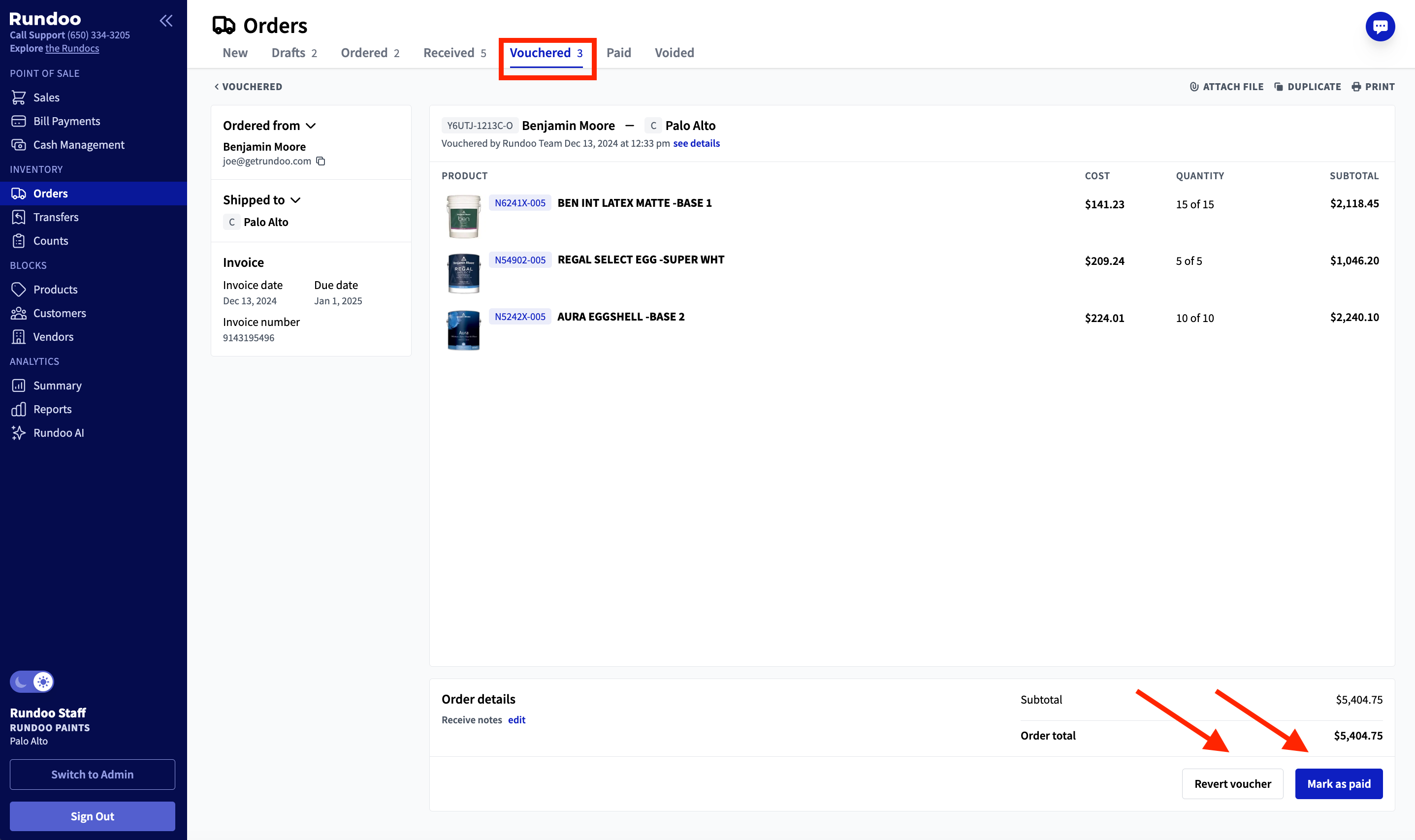Click the Reports bar chart icon
The width and height of the screenshot is (1415, 840).
click(19, 409)
